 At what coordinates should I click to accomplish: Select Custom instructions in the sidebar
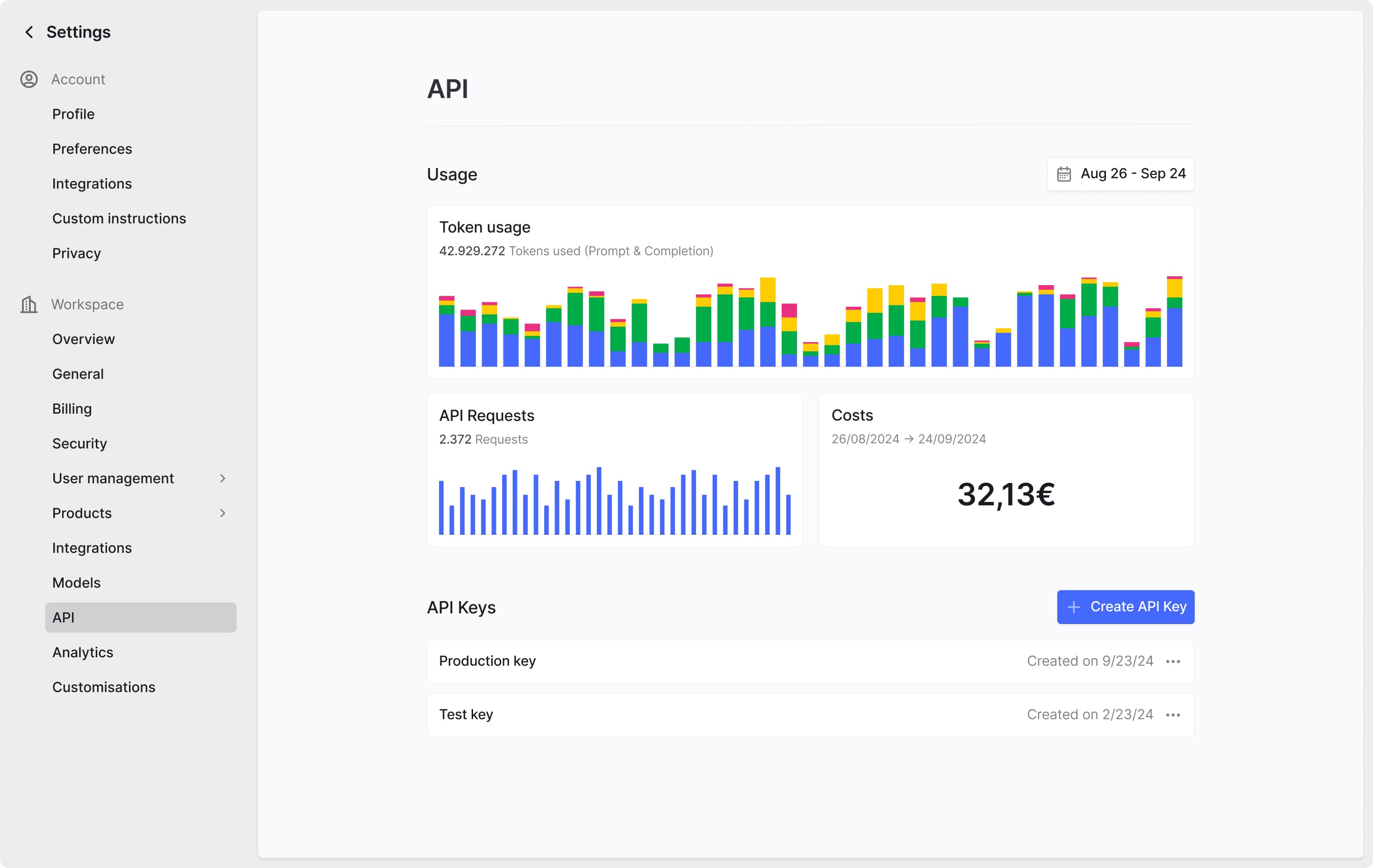[x=119, y=218]
